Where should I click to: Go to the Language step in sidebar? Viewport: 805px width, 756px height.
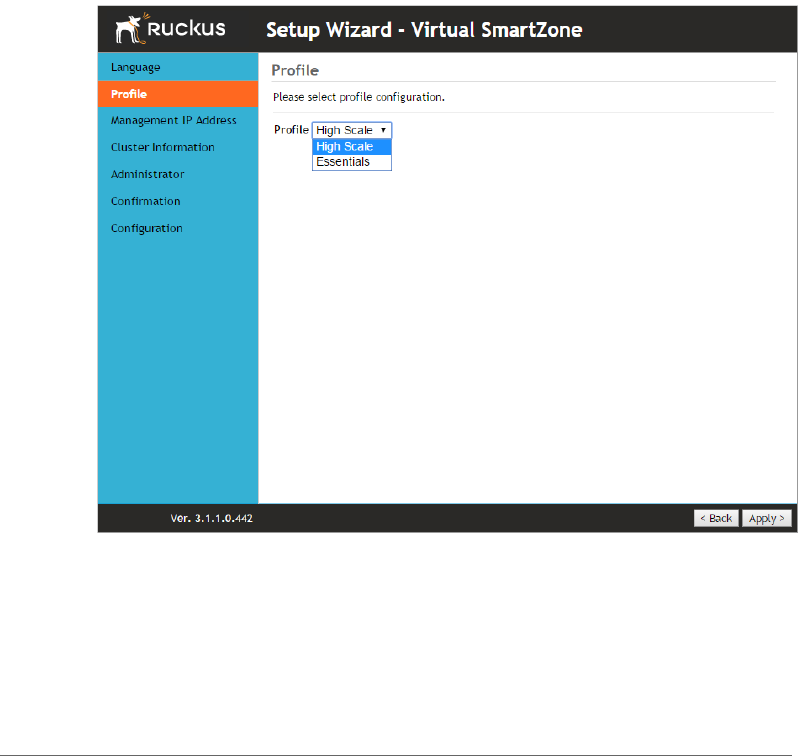click(178, 67)
